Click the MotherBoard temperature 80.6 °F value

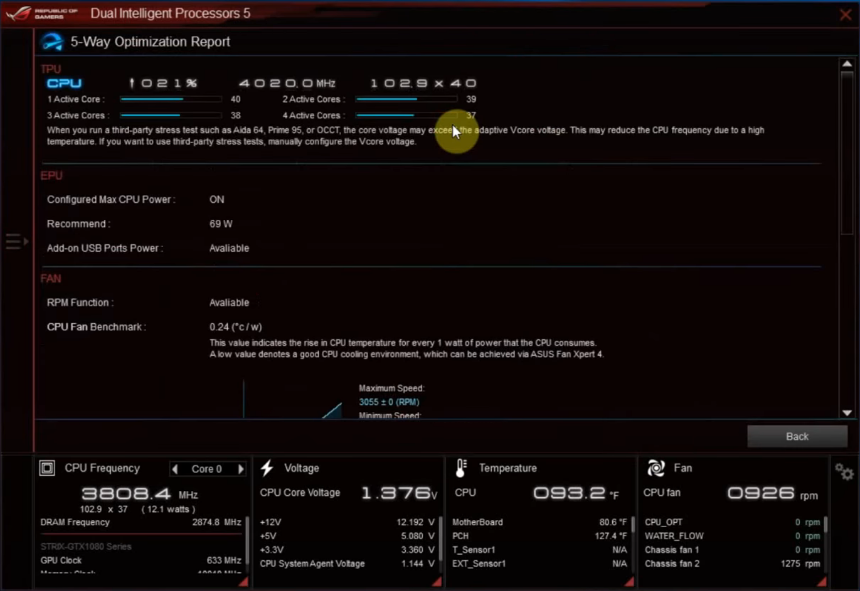(613, 522)
